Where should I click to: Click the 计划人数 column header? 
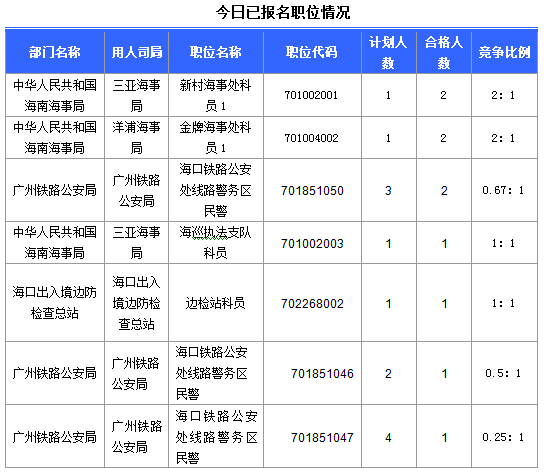[388, 53]
